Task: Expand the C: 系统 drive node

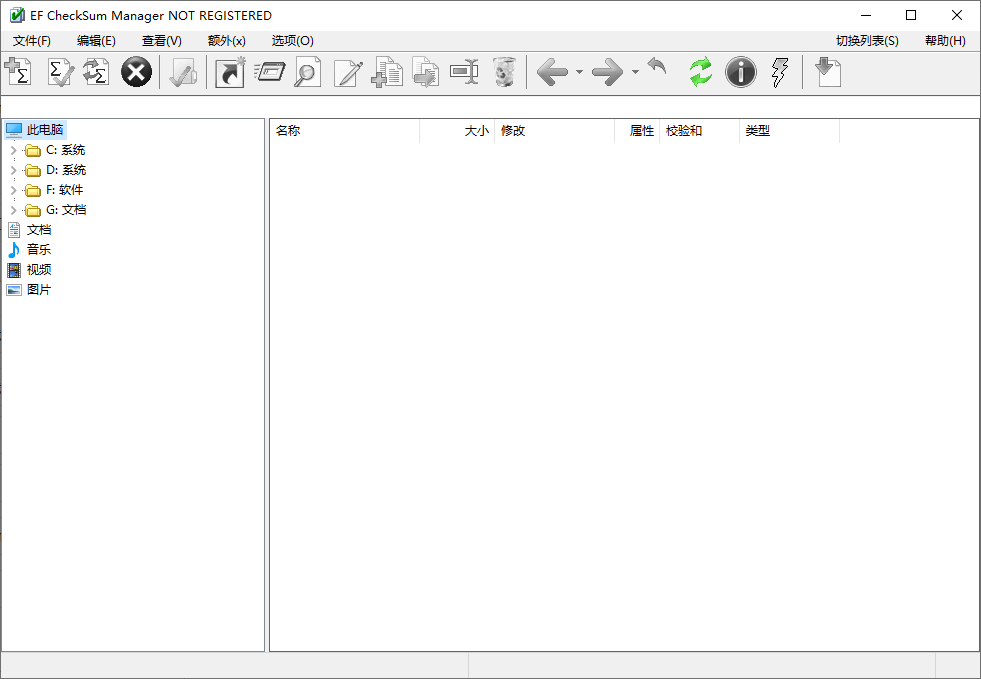Action: pyautogui.click(x=13, y=150)
